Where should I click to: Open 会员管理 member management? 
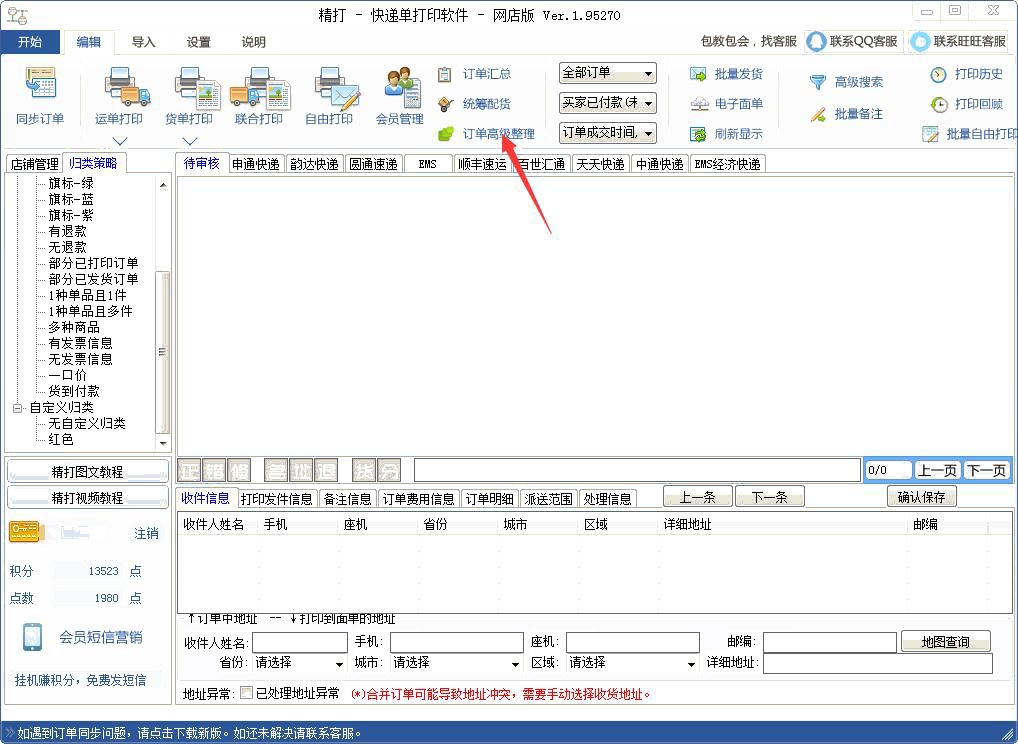[x=400, y=96]
